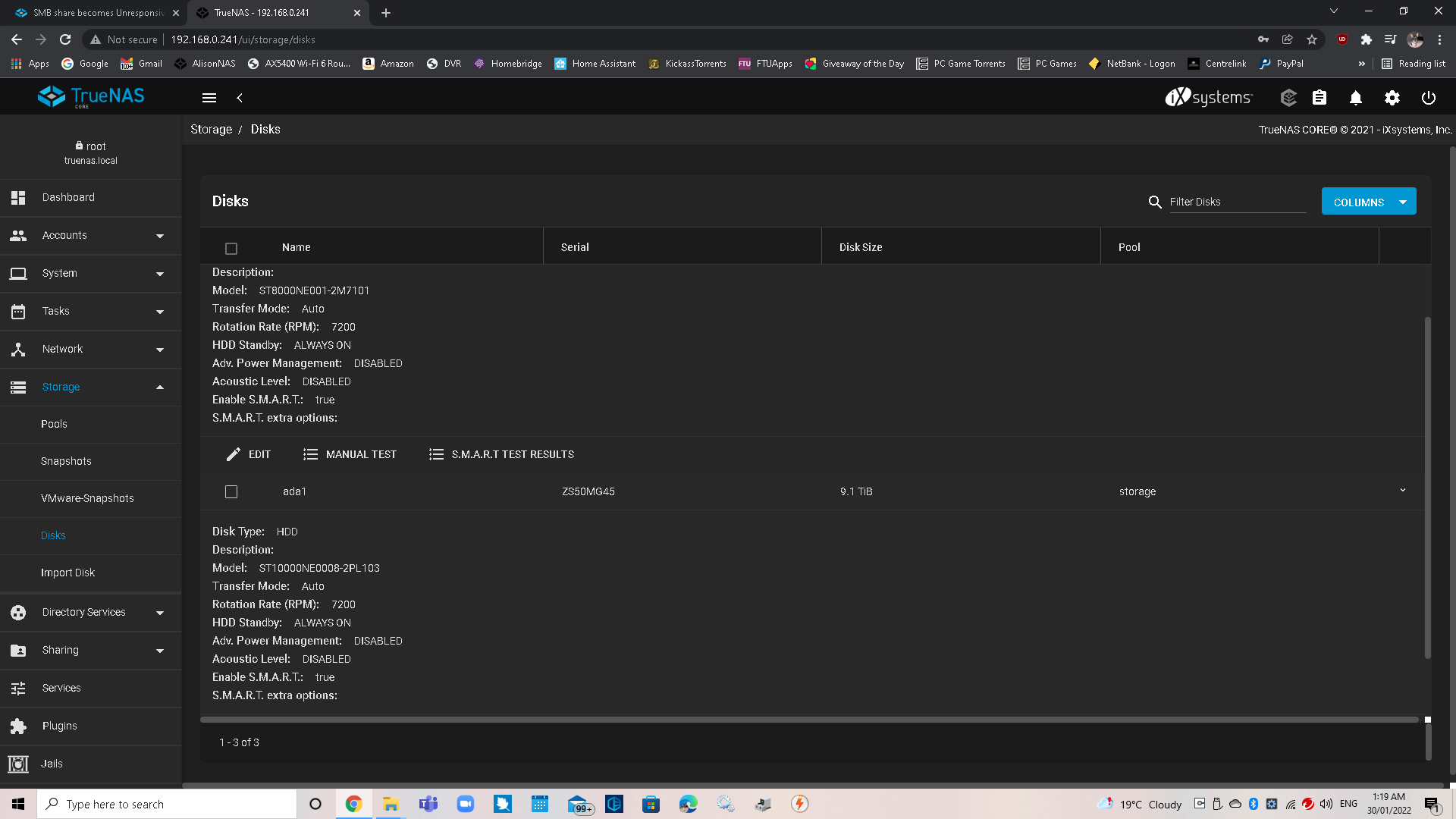Click the Filter Disks search field
1456x819 pixels.
1237,202
